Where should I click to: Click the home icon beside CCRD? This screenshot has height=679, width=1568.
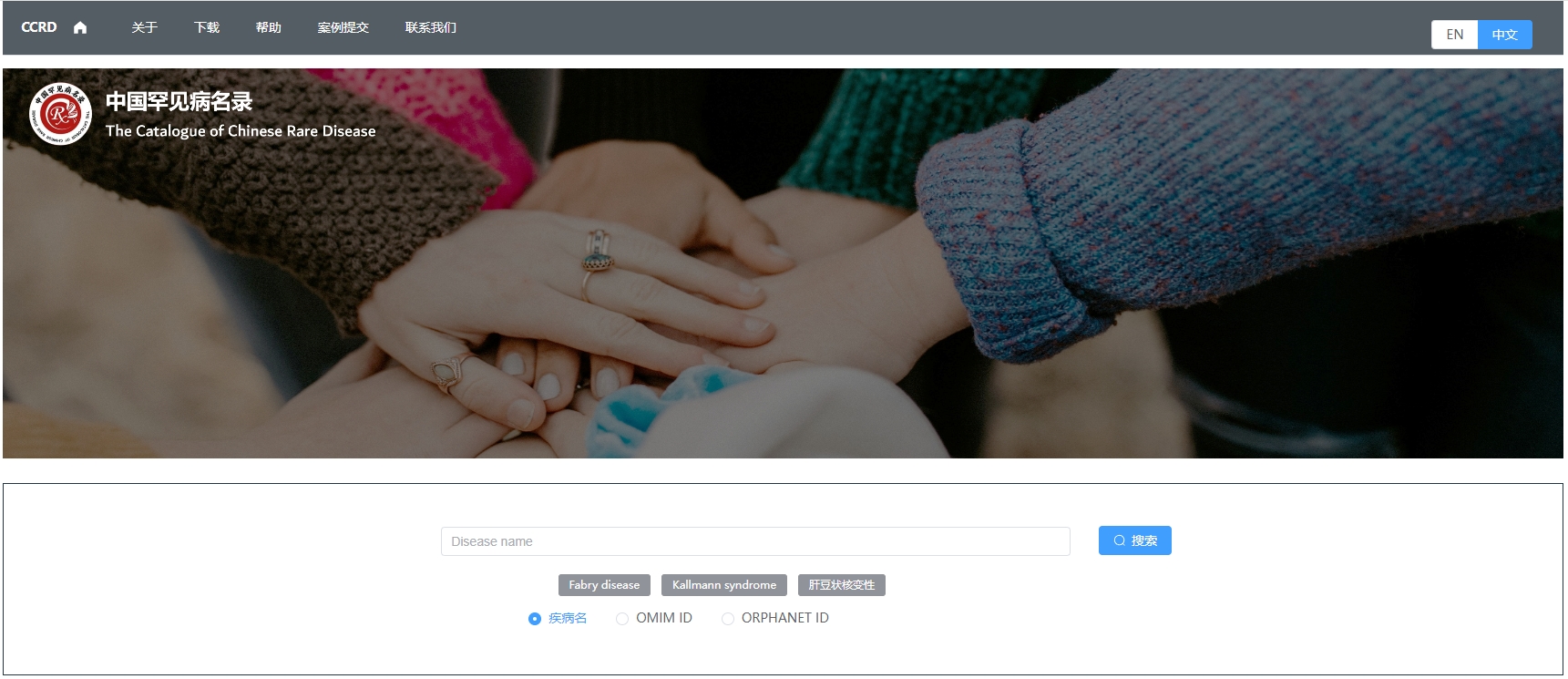point(80,27)
